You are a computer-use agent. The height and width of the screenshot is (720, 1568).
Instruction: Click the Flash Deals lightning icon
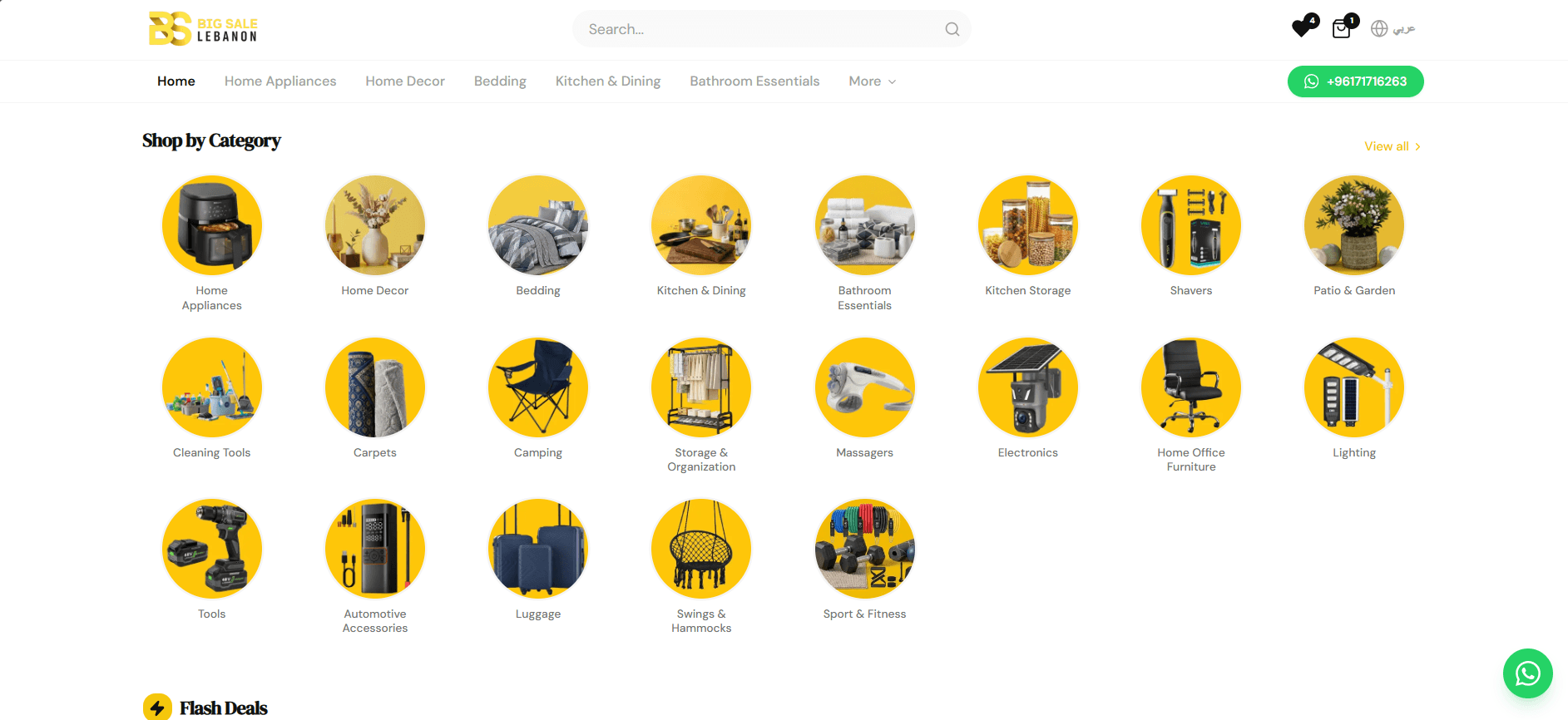coord(157,708)
